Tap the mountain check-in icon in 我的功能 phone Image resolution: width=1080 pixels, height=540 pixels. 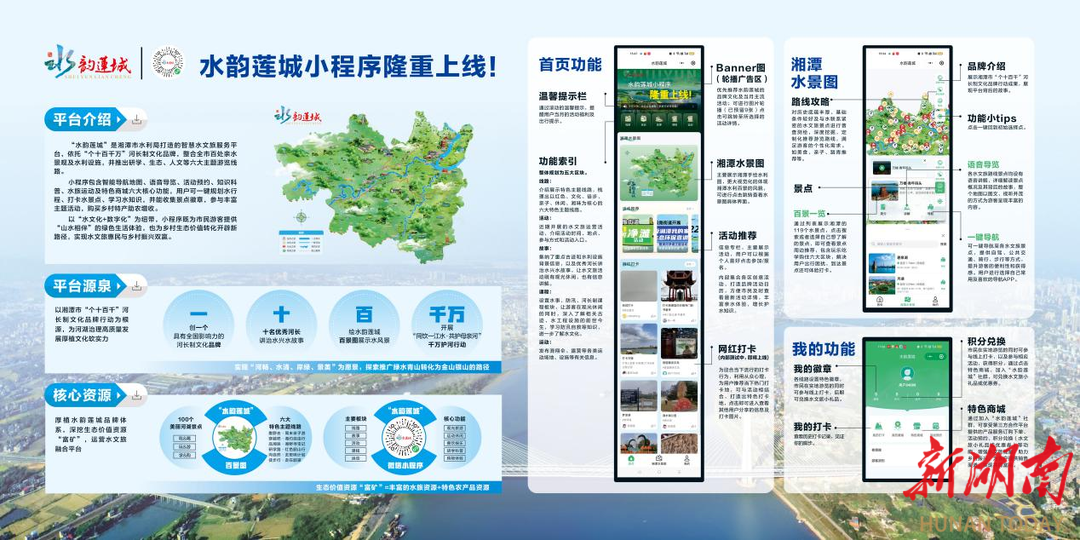click(x=878, y=426)
